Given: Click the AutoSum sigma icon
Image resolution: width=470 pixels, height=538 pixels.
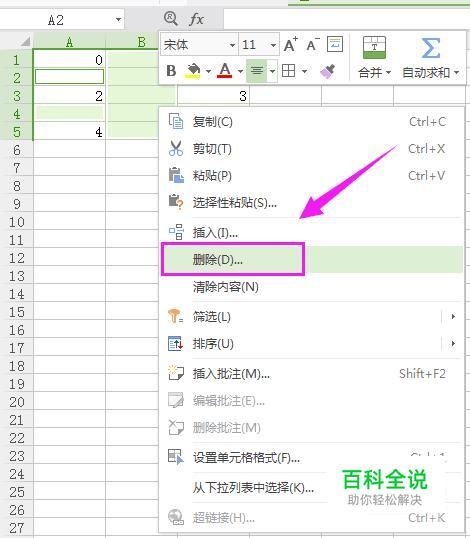Looking at the screenshot, I should pos(431,47).
